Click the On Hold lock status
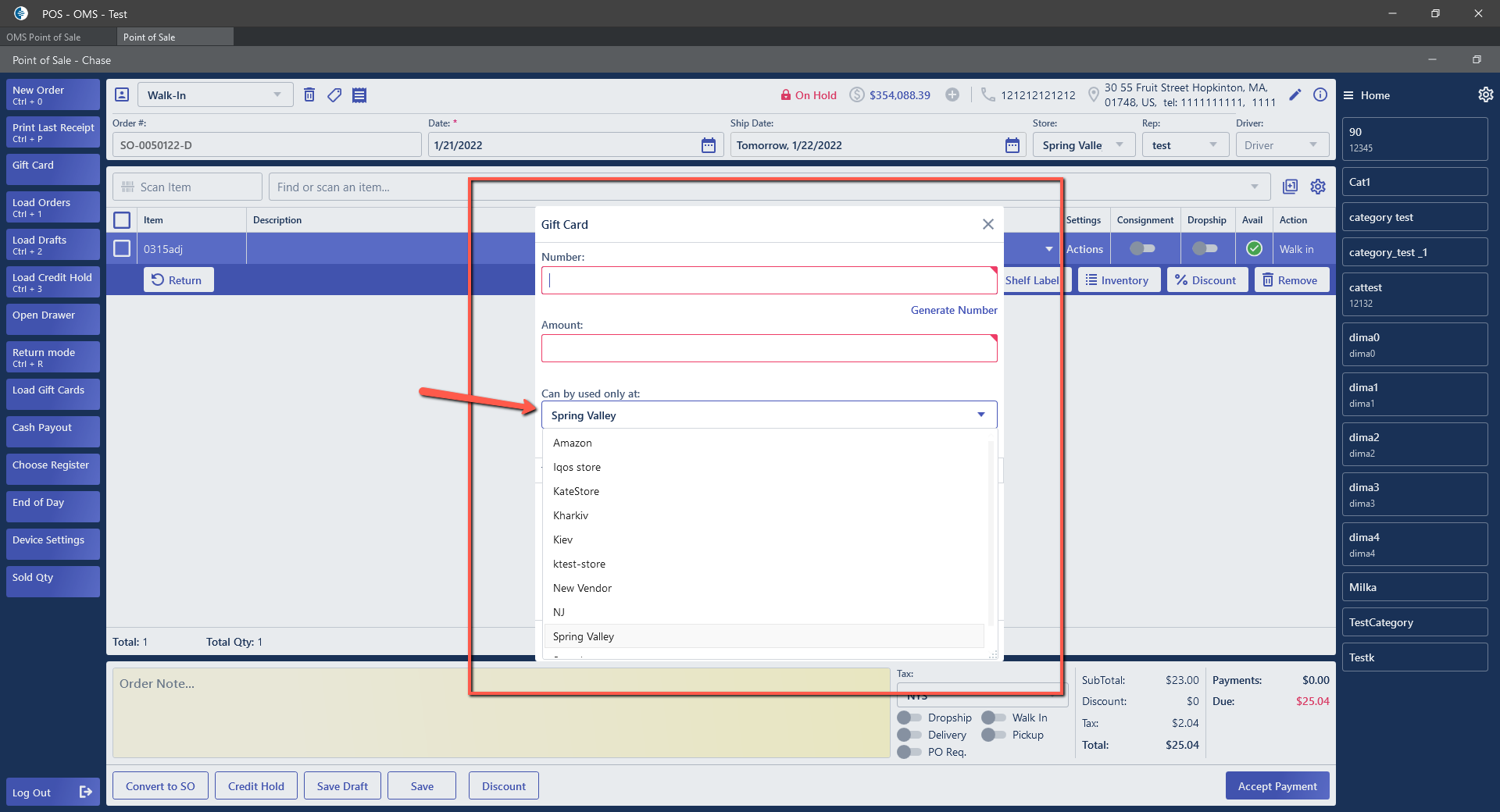This screenshot has width=1500, height=812. 809,95
